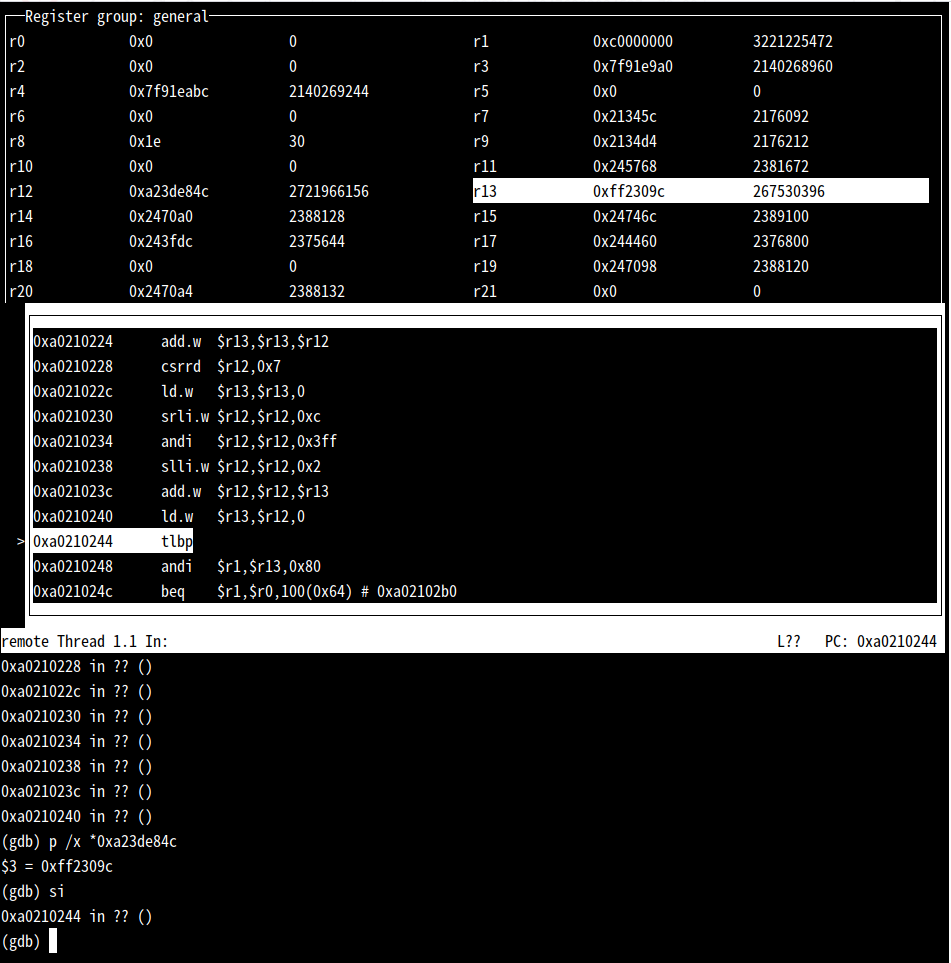Click the '(gdb) si' command line

click(33, 892)
